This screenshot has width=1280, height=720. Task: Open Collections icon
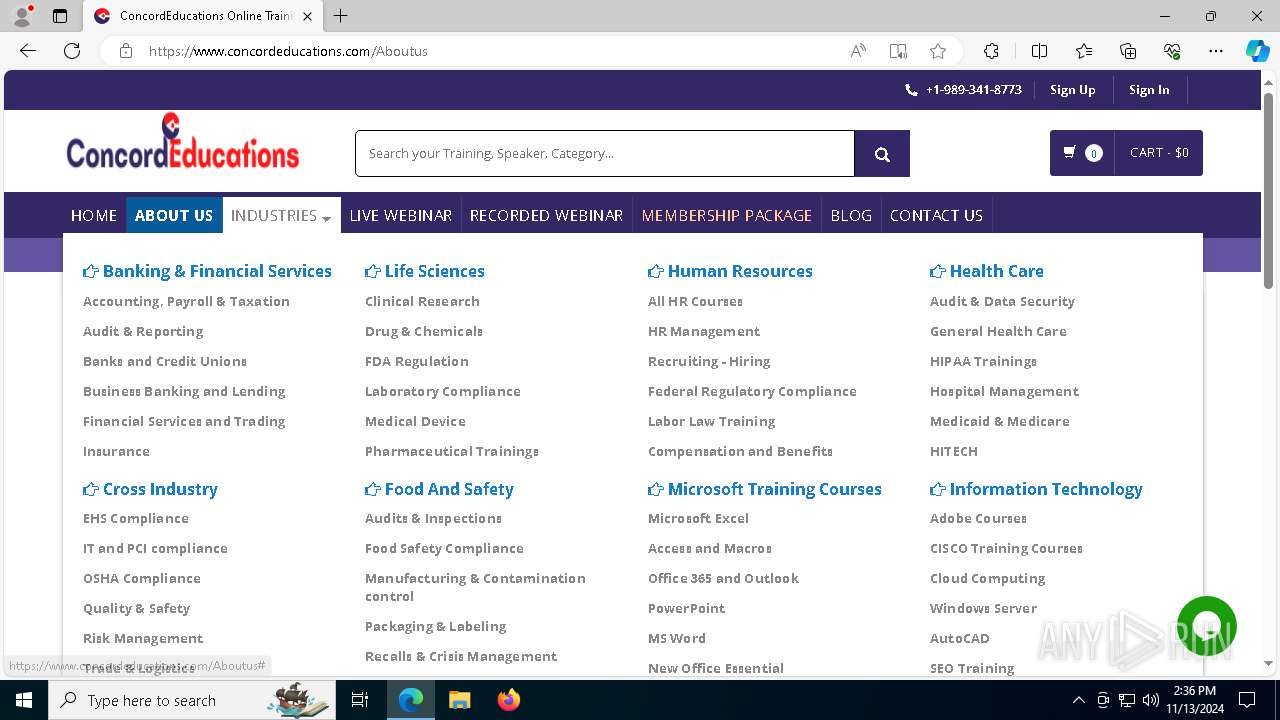pyautogui.click(x=1128, y=51)
